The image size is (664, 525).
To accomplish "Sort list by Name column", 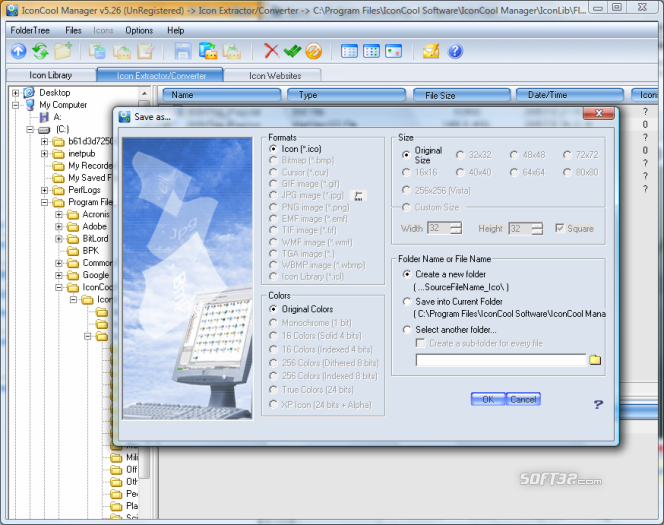I will 221,95.
